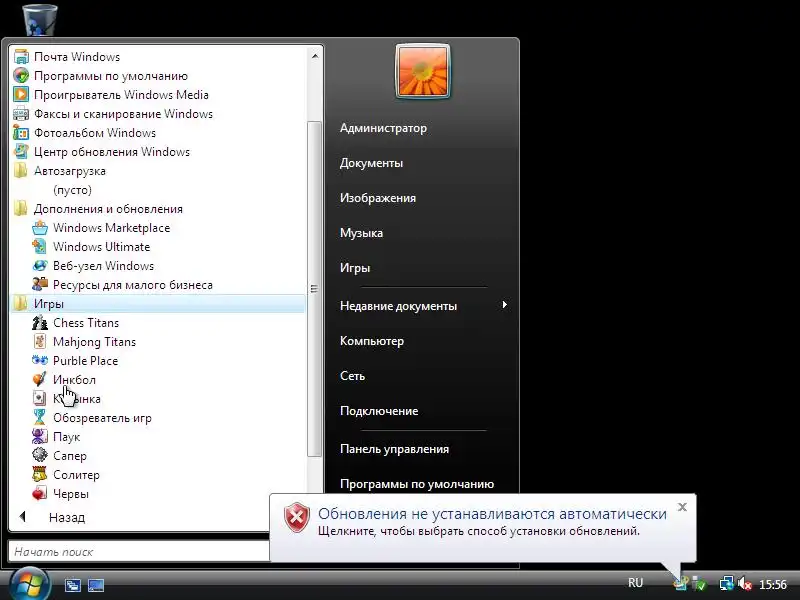Open Веб-узел Windows icon
This screenshot has height=600, width=800.
click(40, 265)
